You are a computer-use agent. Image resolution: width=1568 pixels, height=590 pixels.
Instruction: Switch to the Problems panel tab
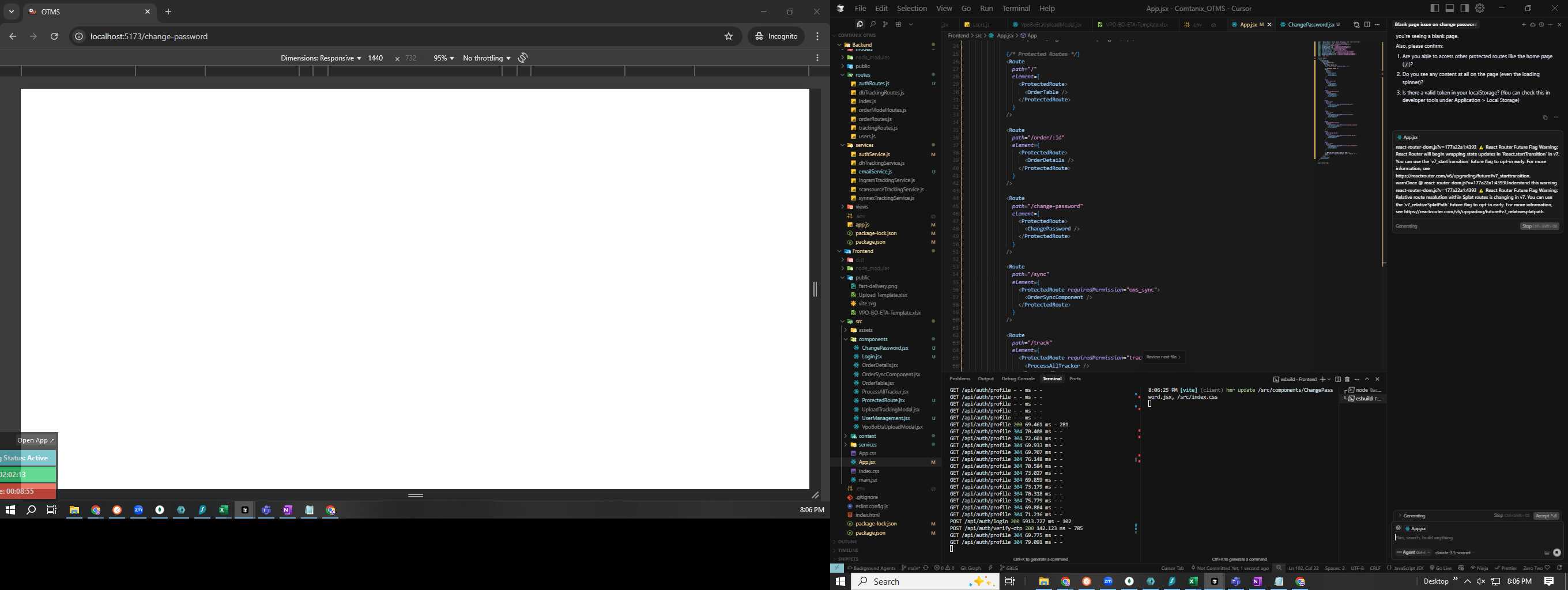960,379
